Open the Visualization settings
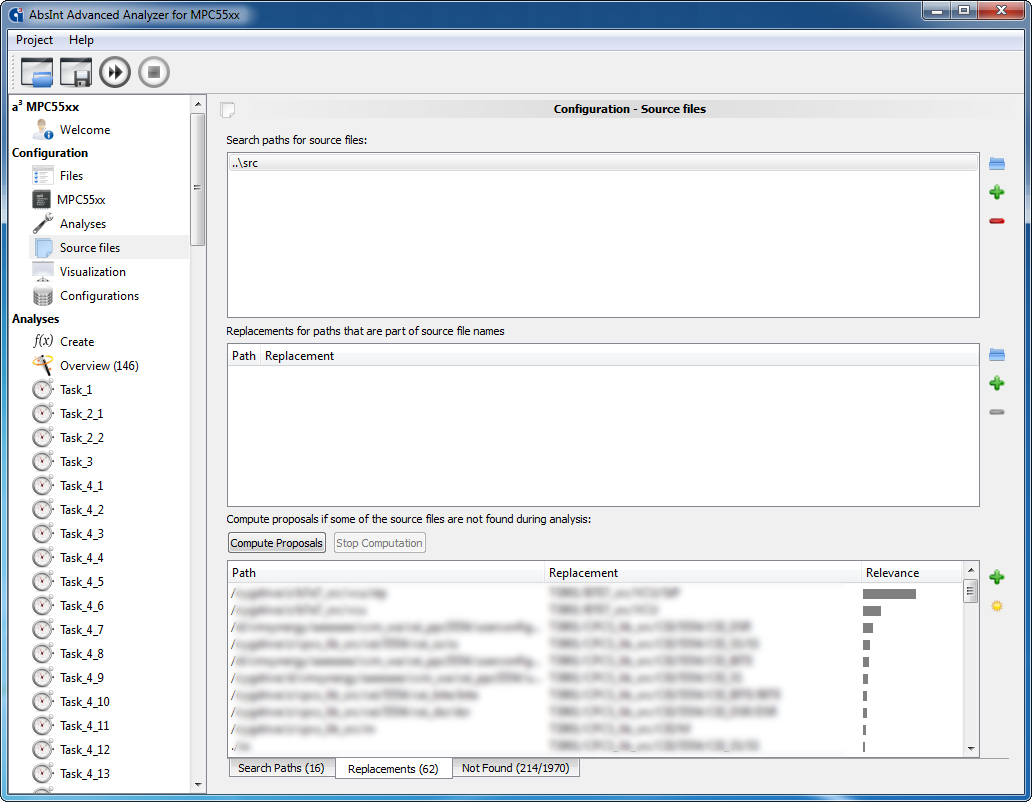Screen dimensions: 1032x802 click(x=93, y=272)
